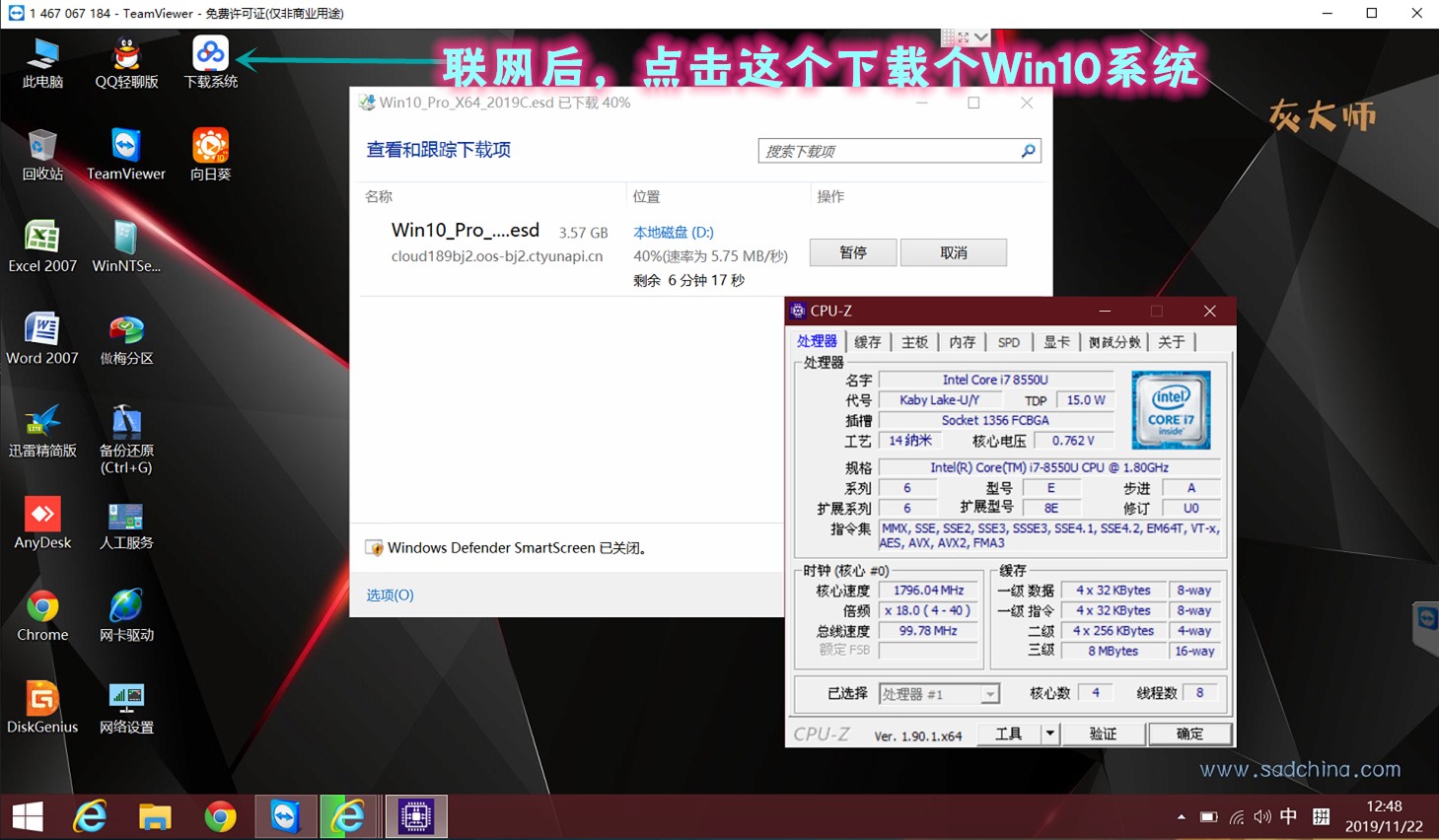Click the network icon in system tray
Image resolution: width=1439 pixels, height=840 pixels.
point(1236,817)
